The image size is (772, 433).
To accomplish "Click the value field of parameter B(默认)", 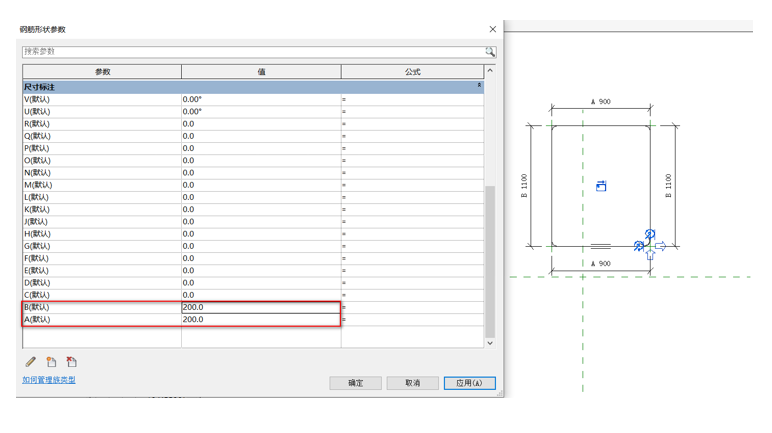I will pos(260,308).
